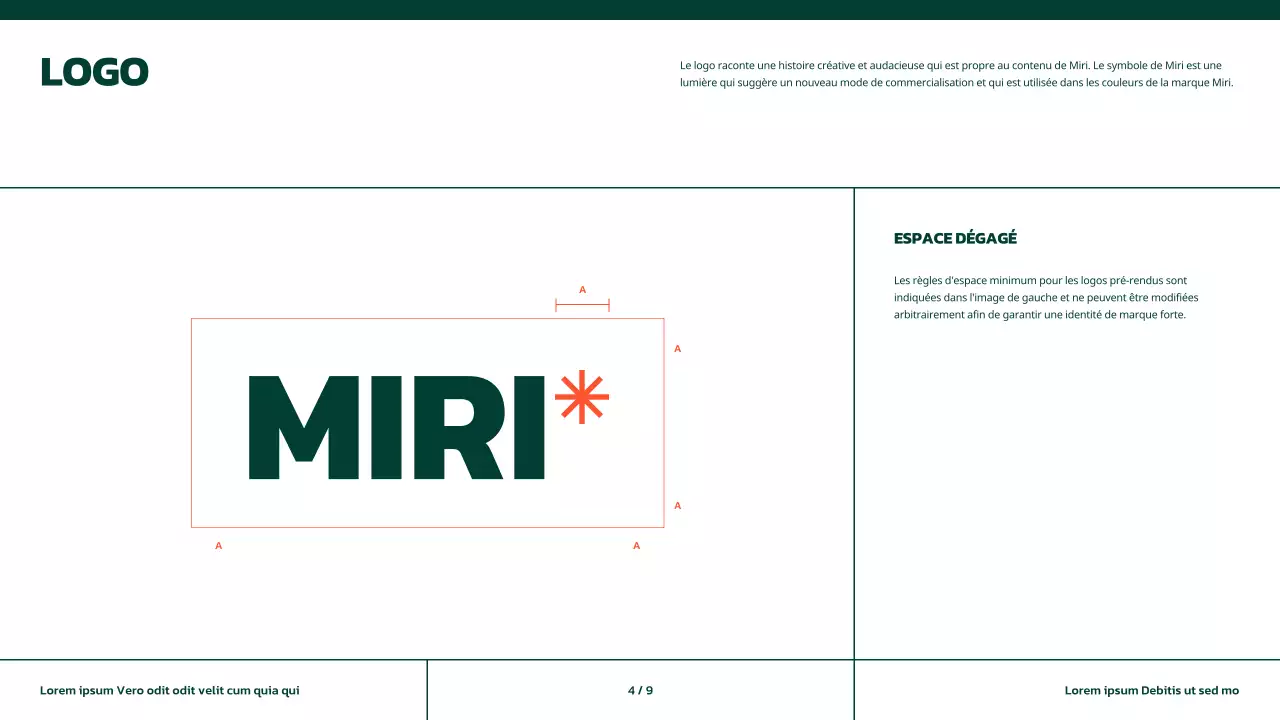Click the footer text 'Lorem ipsum Vero odit'
Screen dimensions: 1280x720
point(169,690)
